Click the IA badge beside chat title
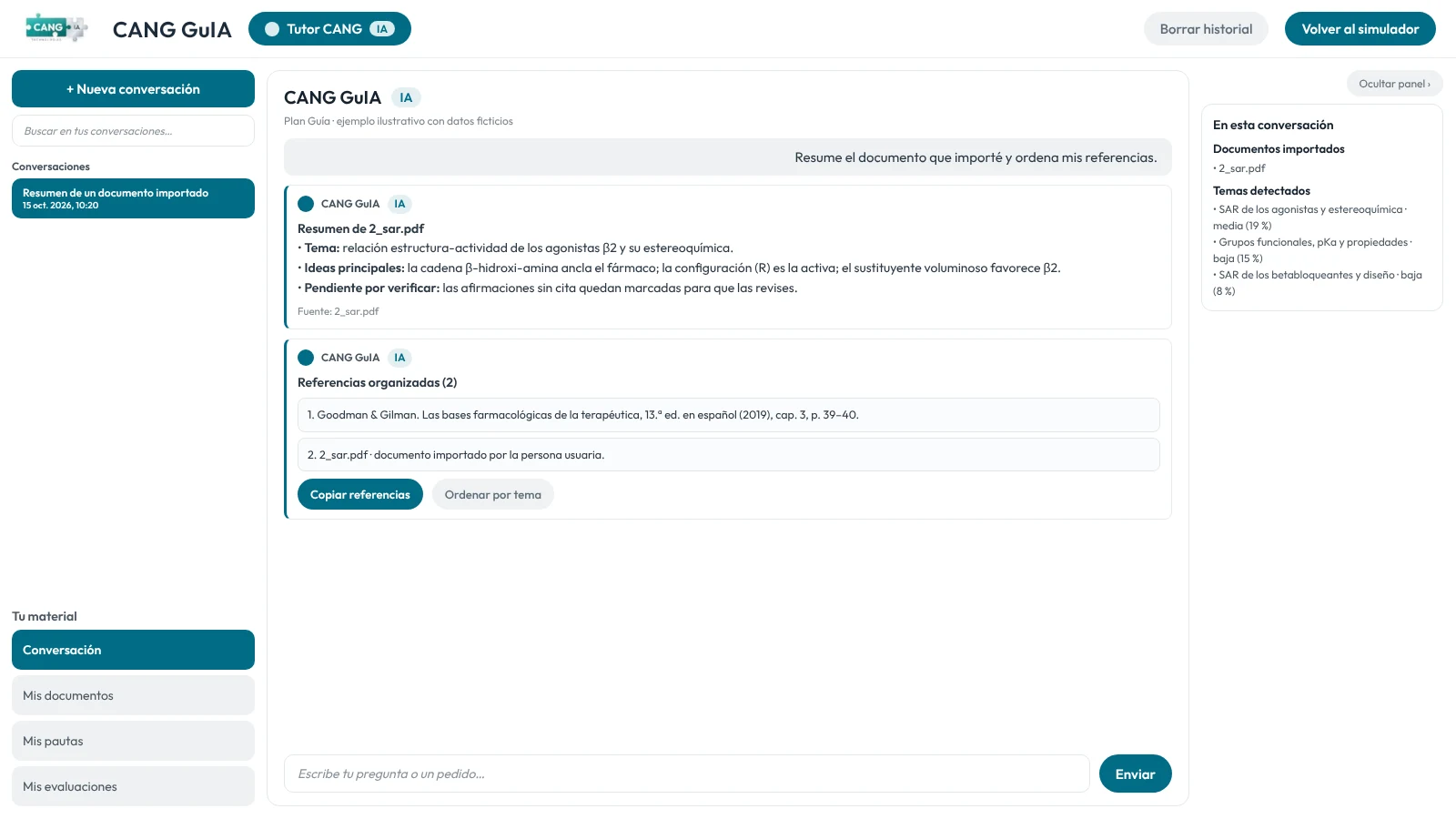Image resolution: width=1456 pixels, height=819 pixels. [406, 97]
